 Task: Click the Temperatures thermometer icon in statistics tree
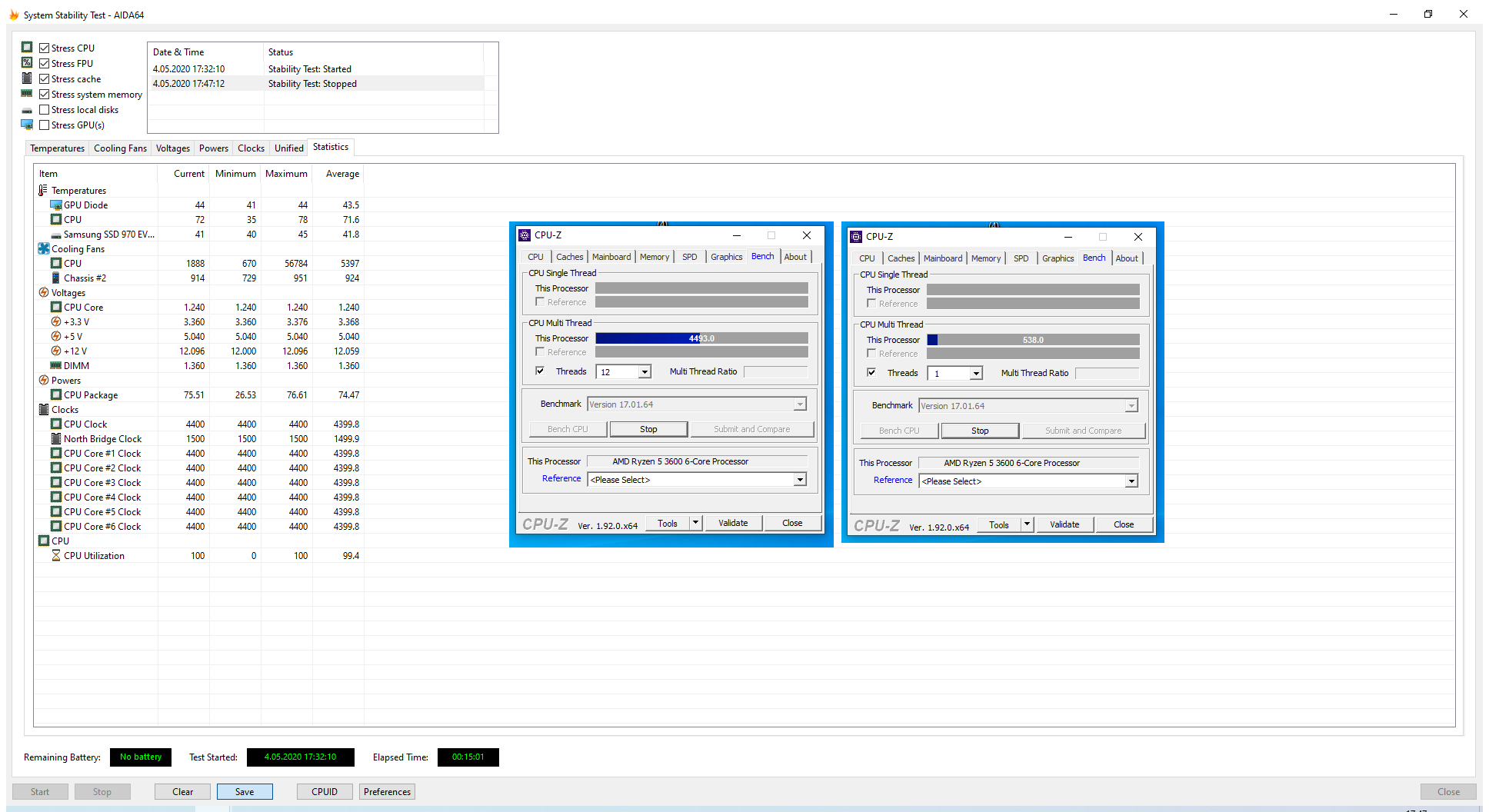(43, 190)
